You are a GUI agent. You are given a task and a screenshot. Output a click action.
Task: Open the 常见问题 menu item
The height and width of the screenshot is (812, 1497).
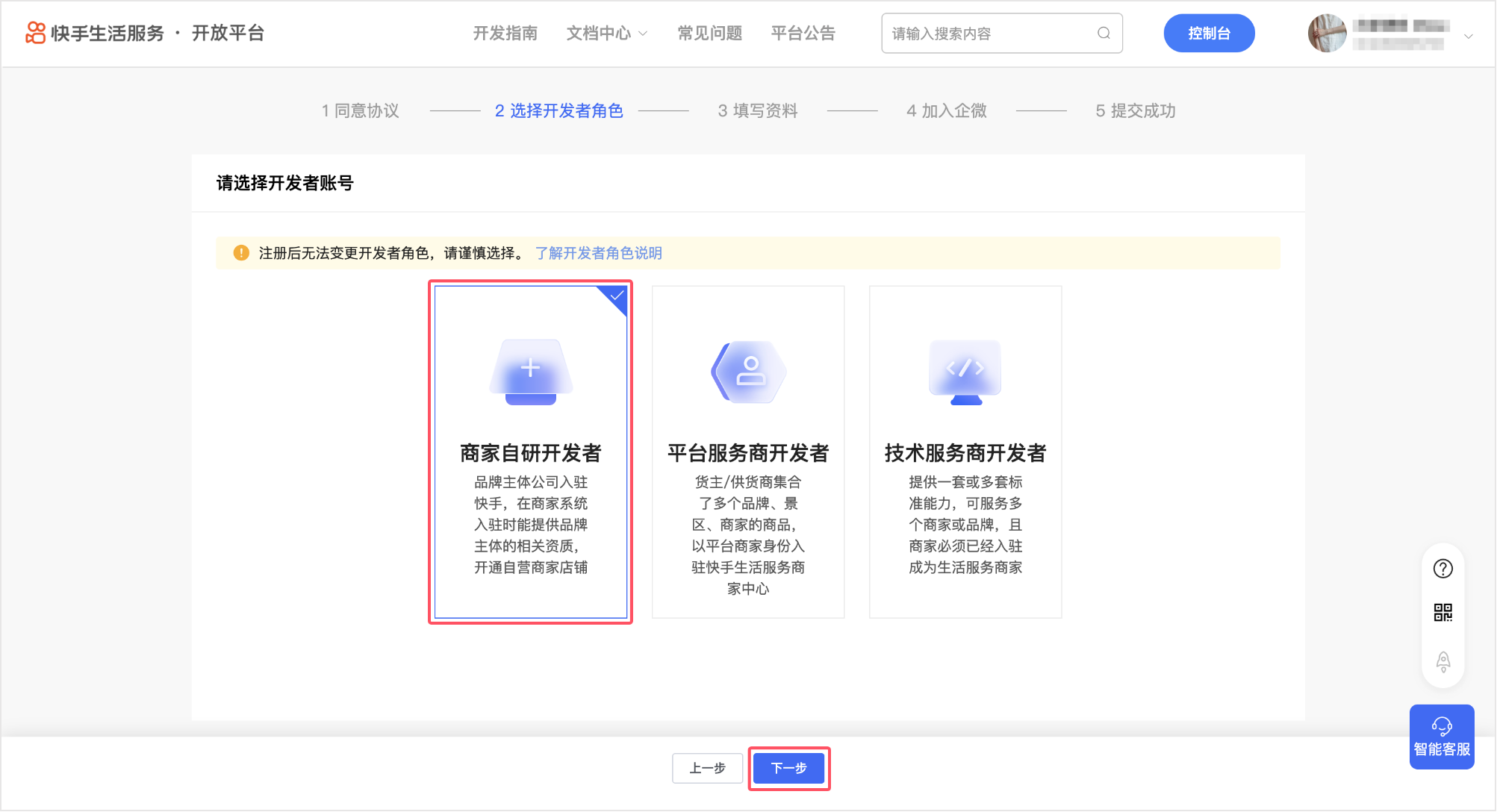pyautogui.click(x=709, y=34)
